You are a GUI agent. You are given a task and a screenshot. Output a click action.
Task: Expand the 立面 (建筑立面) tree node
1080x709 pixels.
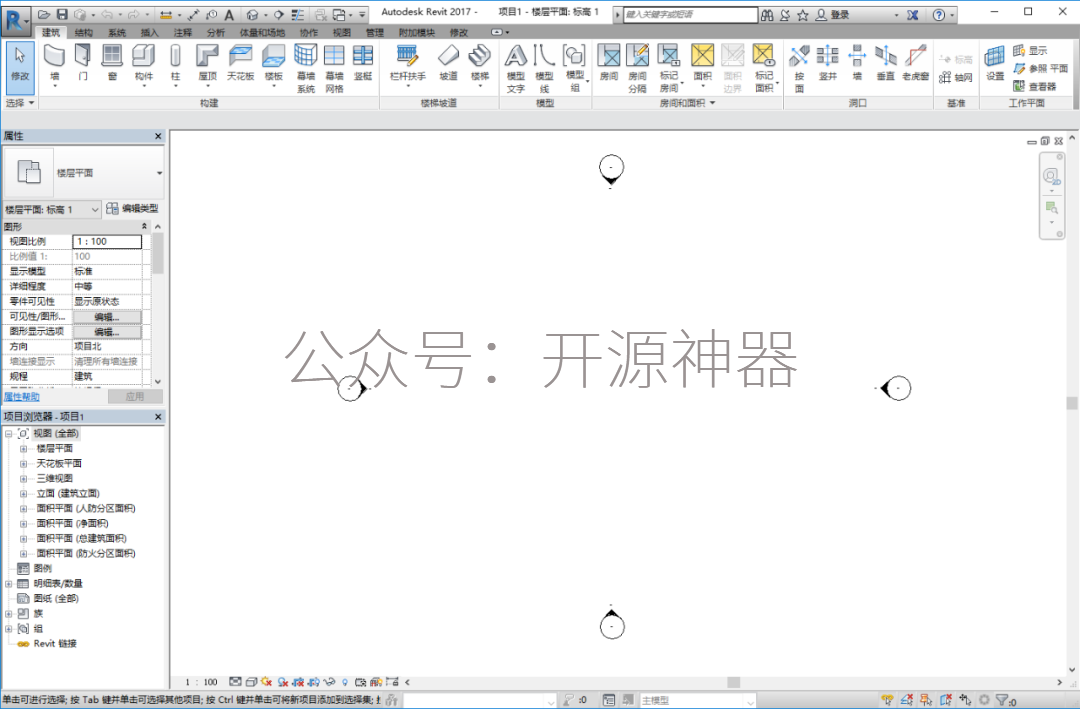[23, 493]
